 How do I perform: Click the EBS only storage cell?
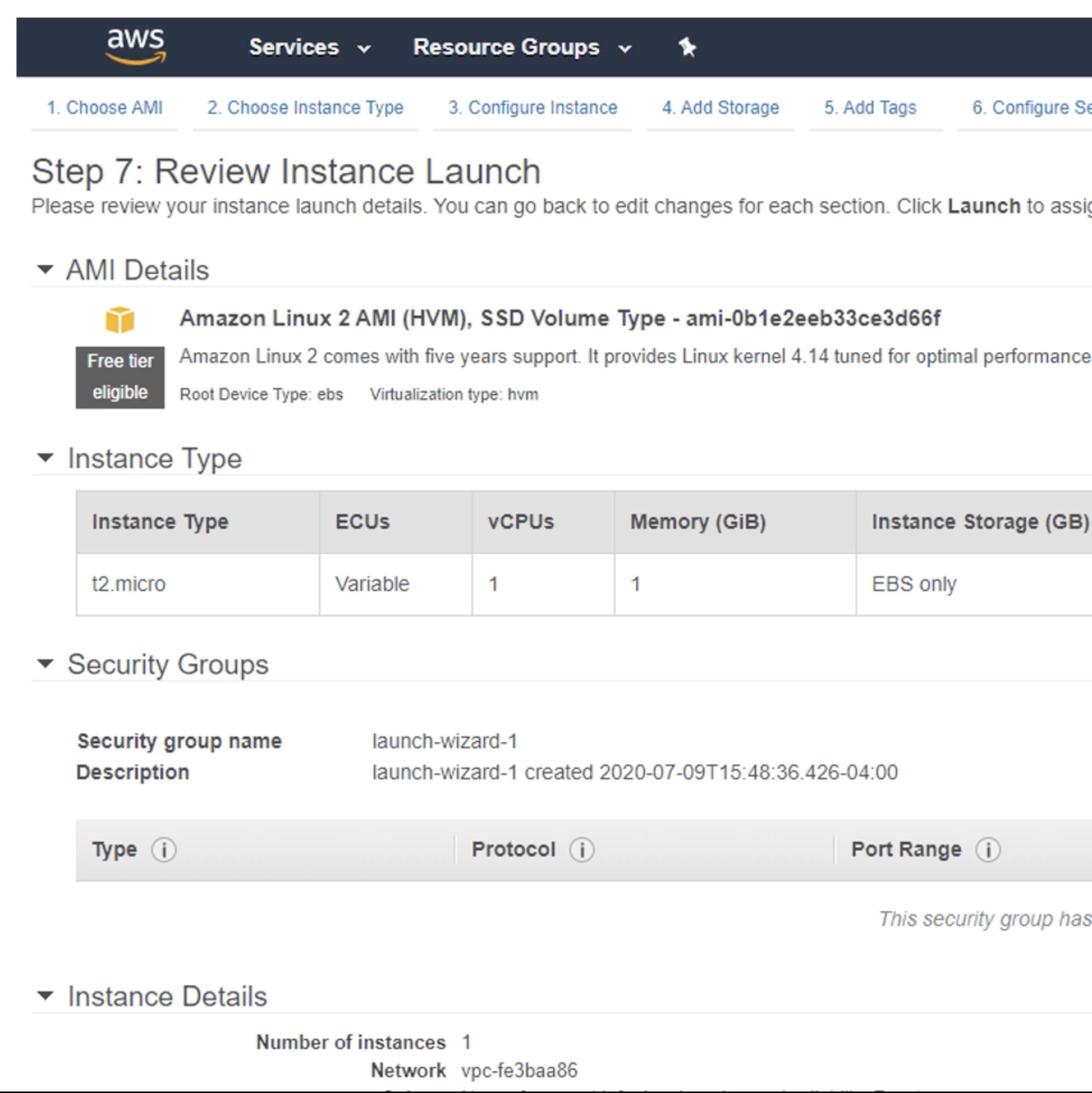pyautogui.click(x=974, y=584)
